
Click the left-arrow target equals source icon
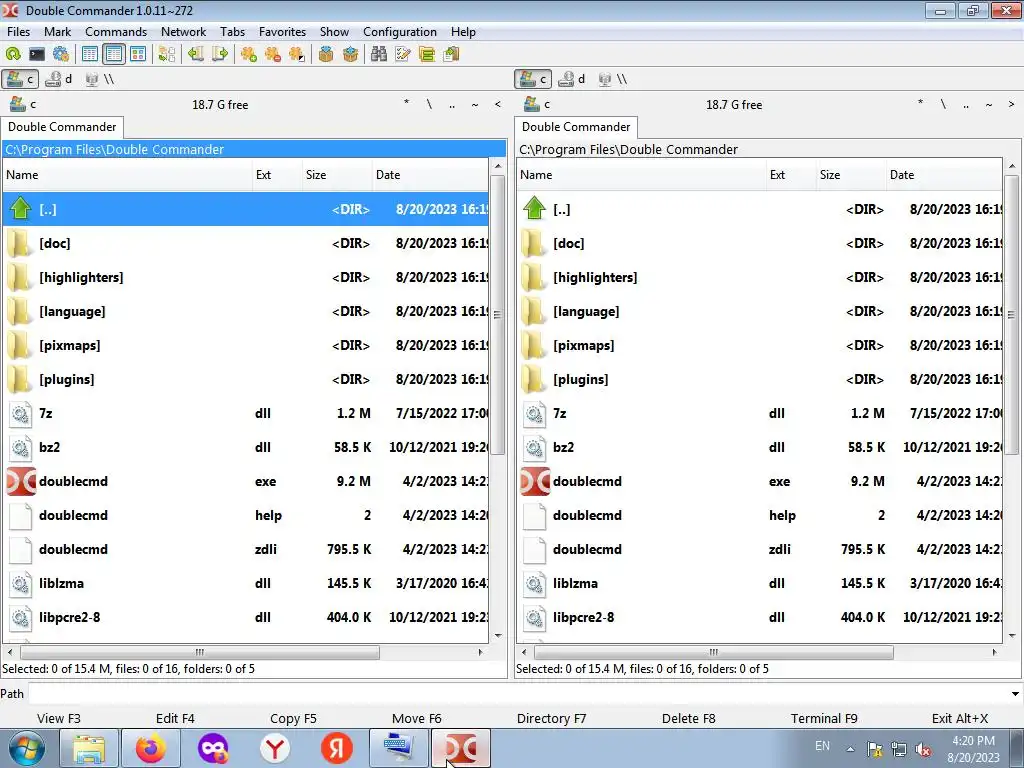pos(195,54)
